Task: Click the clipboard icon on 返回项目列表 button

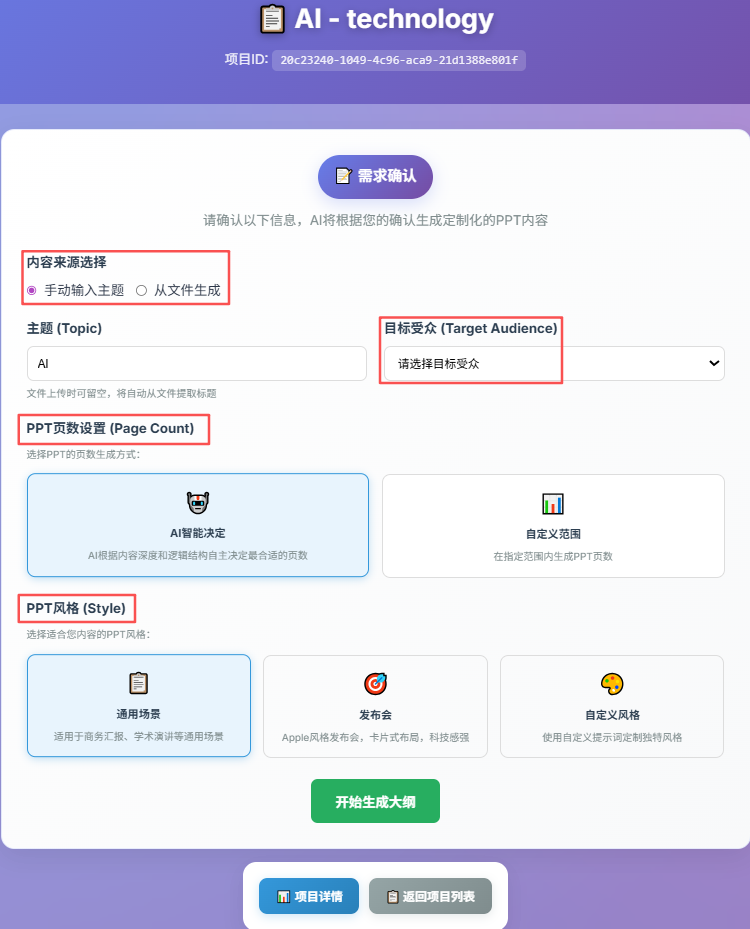Action: click(x=392, y=896)
